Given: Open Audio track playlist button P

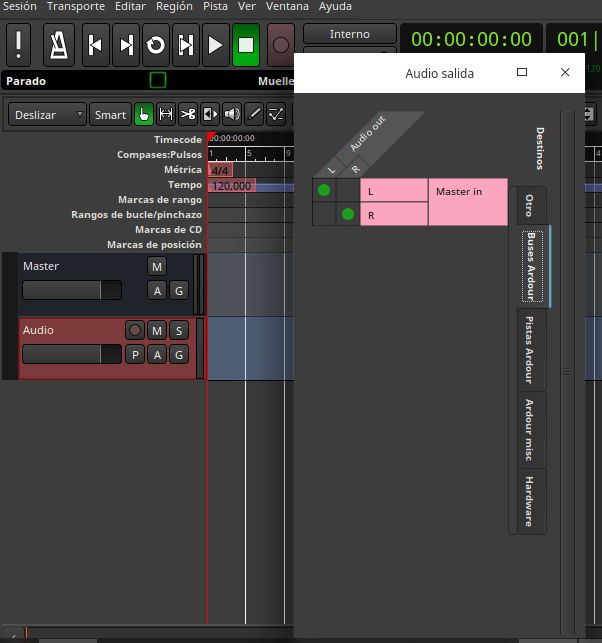Looking at the screenshot, I should pos(135,354).
